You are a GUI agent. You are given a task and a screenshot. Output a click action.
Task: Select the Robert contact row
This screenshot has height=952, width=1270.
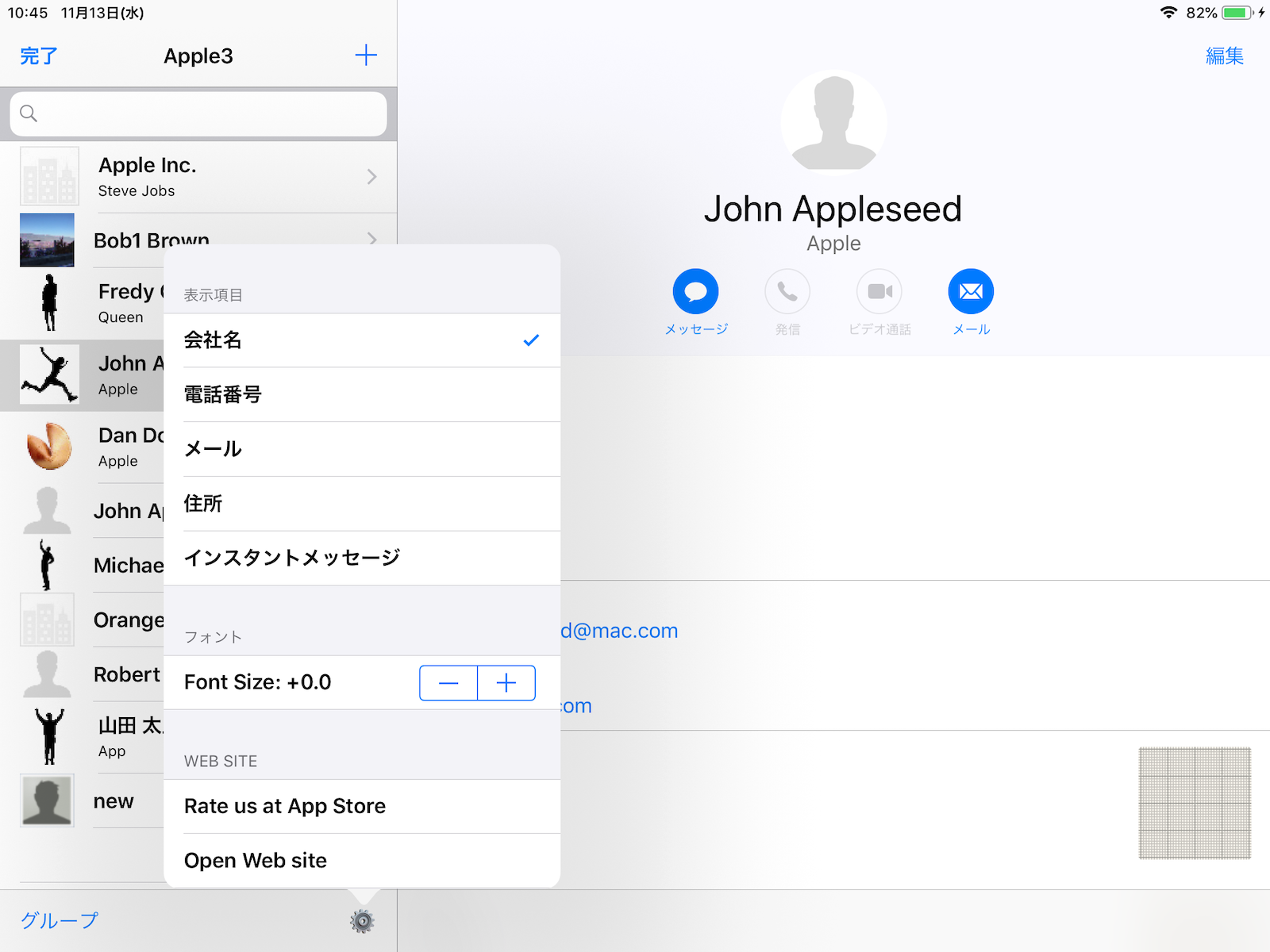(83, 674)
